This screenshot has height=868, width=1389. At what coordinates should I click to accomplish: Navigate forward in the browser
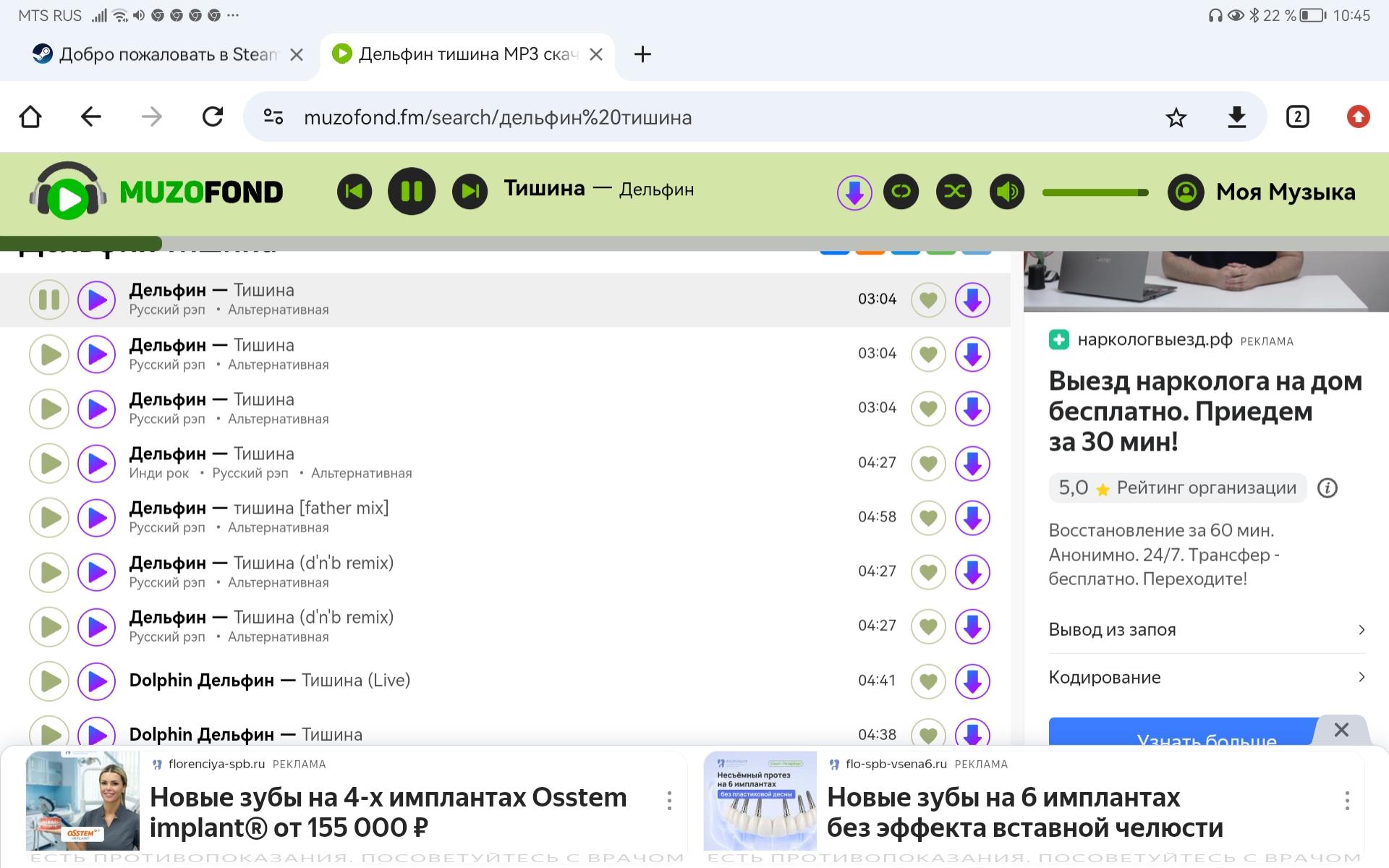click(x=152, y=116)
